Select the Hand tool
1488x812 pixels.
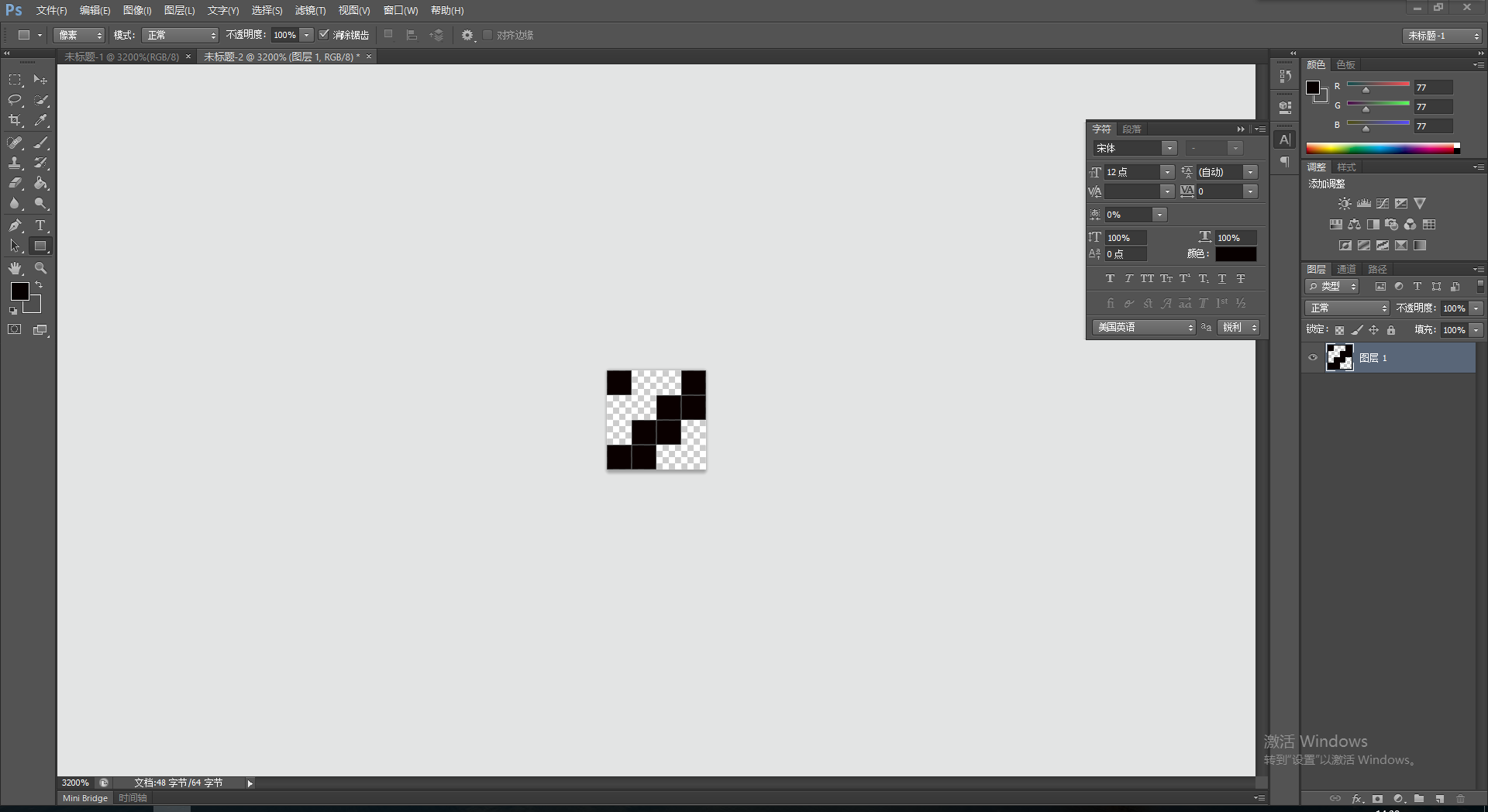click(x=15, y=268)
